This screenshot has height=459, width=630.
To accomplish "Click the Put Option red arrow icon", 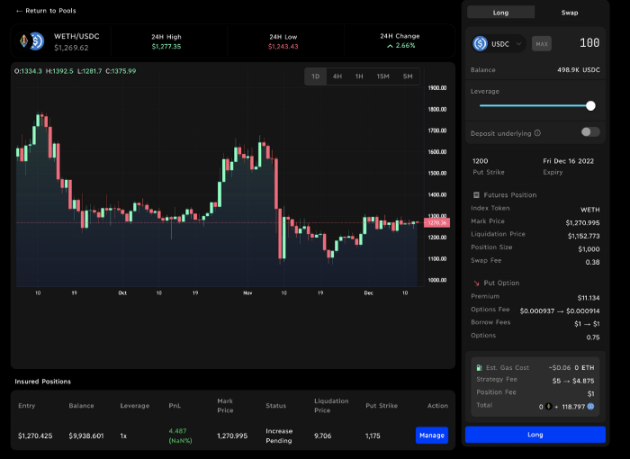I will point(475,283).
